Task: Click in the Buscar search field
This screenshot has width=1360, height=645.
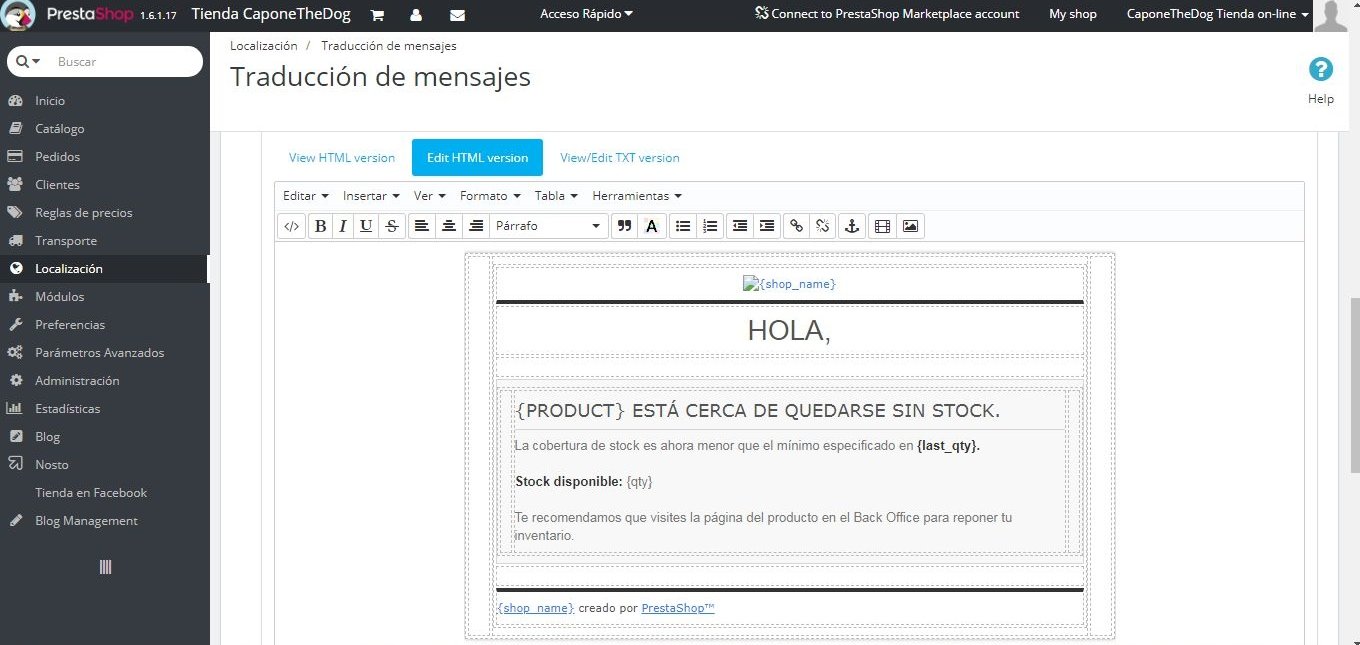Action: pyautogui.click(x=126, y=62)
